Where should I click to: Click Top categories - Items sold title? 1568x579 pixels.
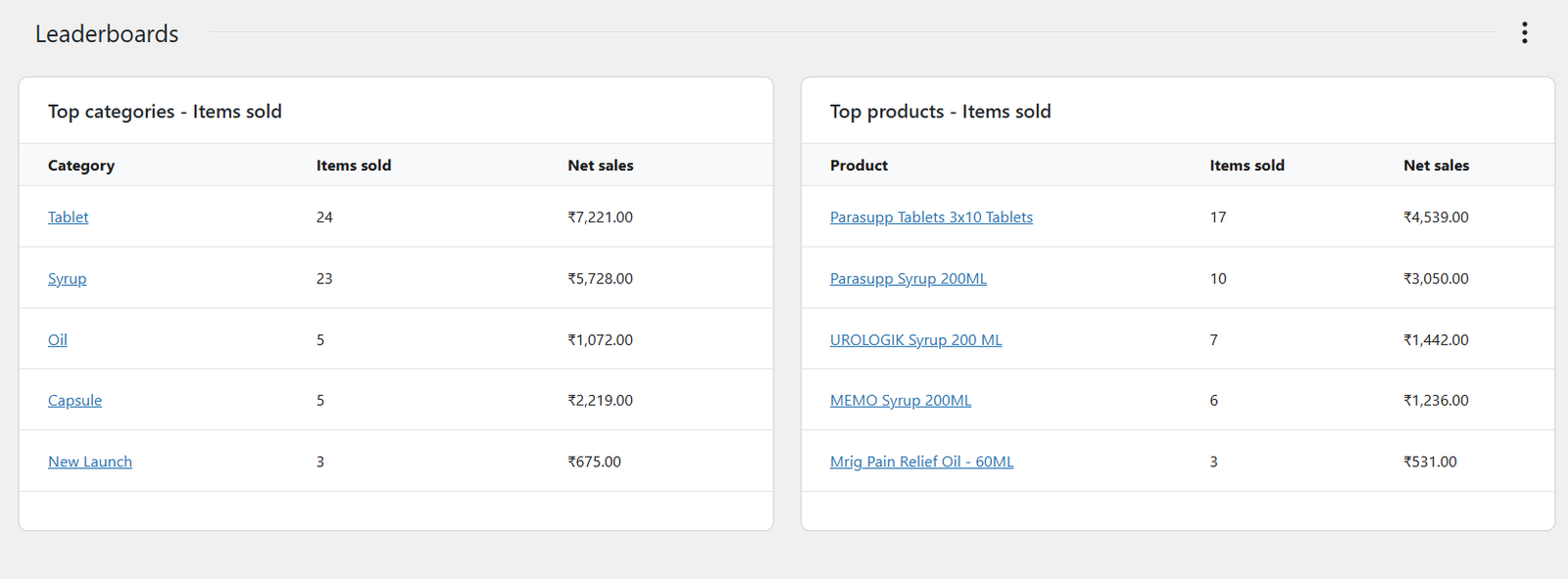165,112
